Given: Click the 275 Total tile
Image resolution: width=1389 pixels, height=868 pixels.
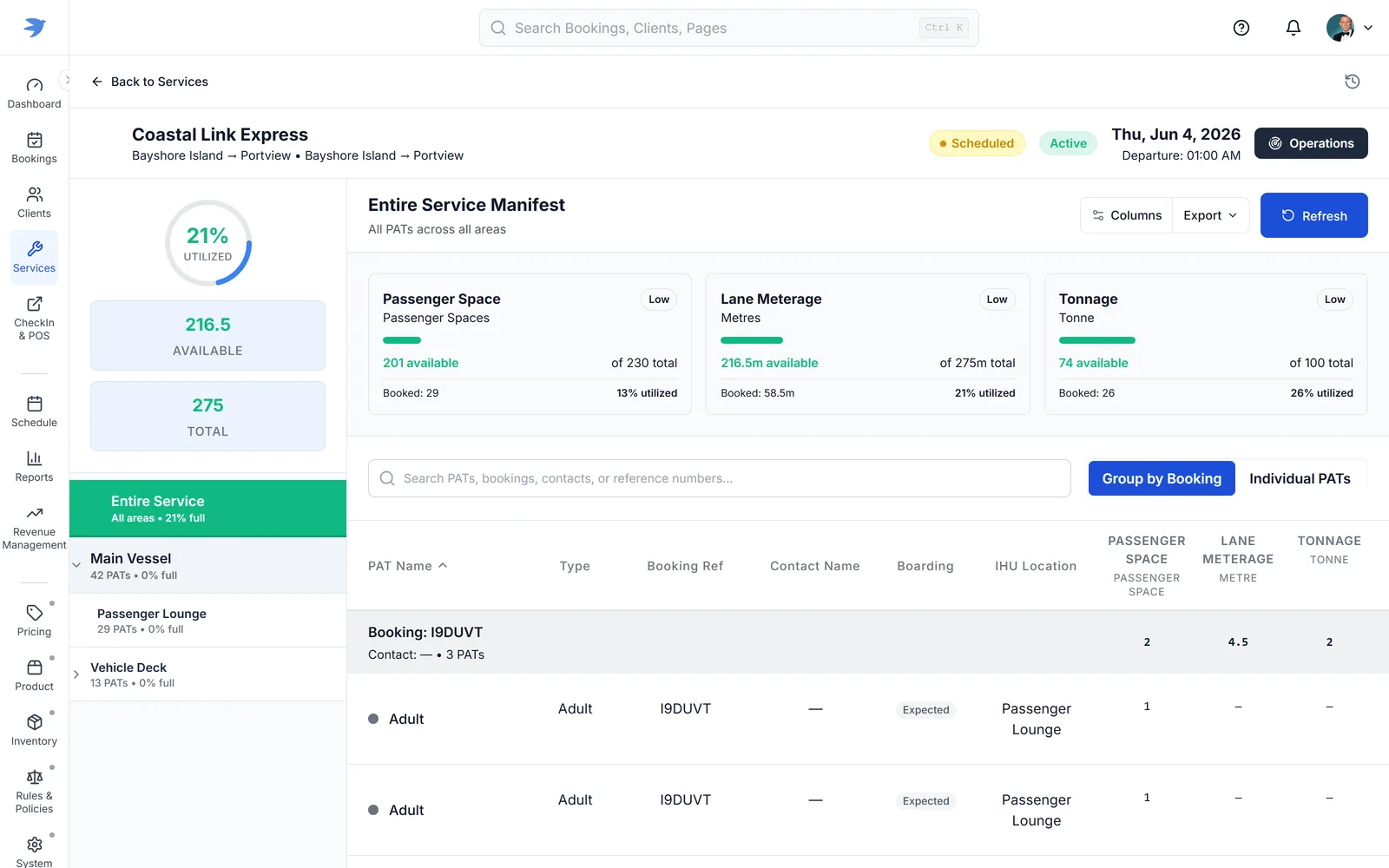Looking at the screenshot, I should pyautogui.click(x=207, y=416).
